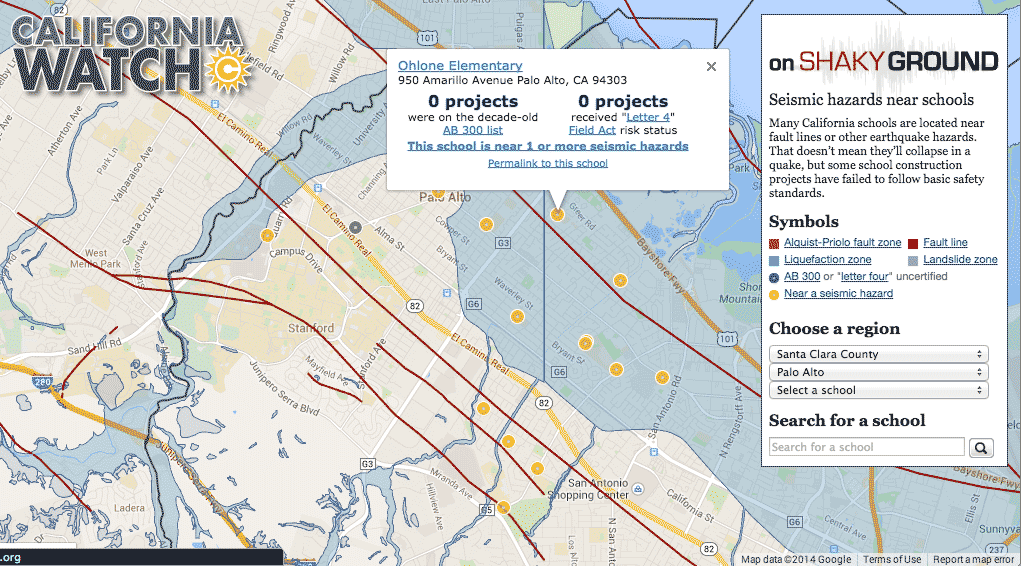Open the Ohlone Elementary school link
This screenshot has height=566, width=1021.
point(460,65)
